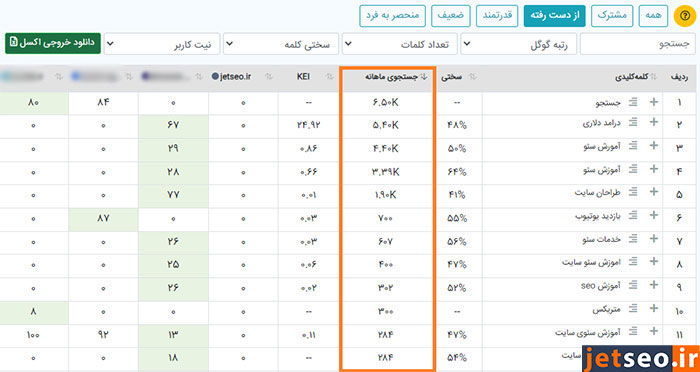Click the monthly search value ۶.۵۰K

click(385, 103)
